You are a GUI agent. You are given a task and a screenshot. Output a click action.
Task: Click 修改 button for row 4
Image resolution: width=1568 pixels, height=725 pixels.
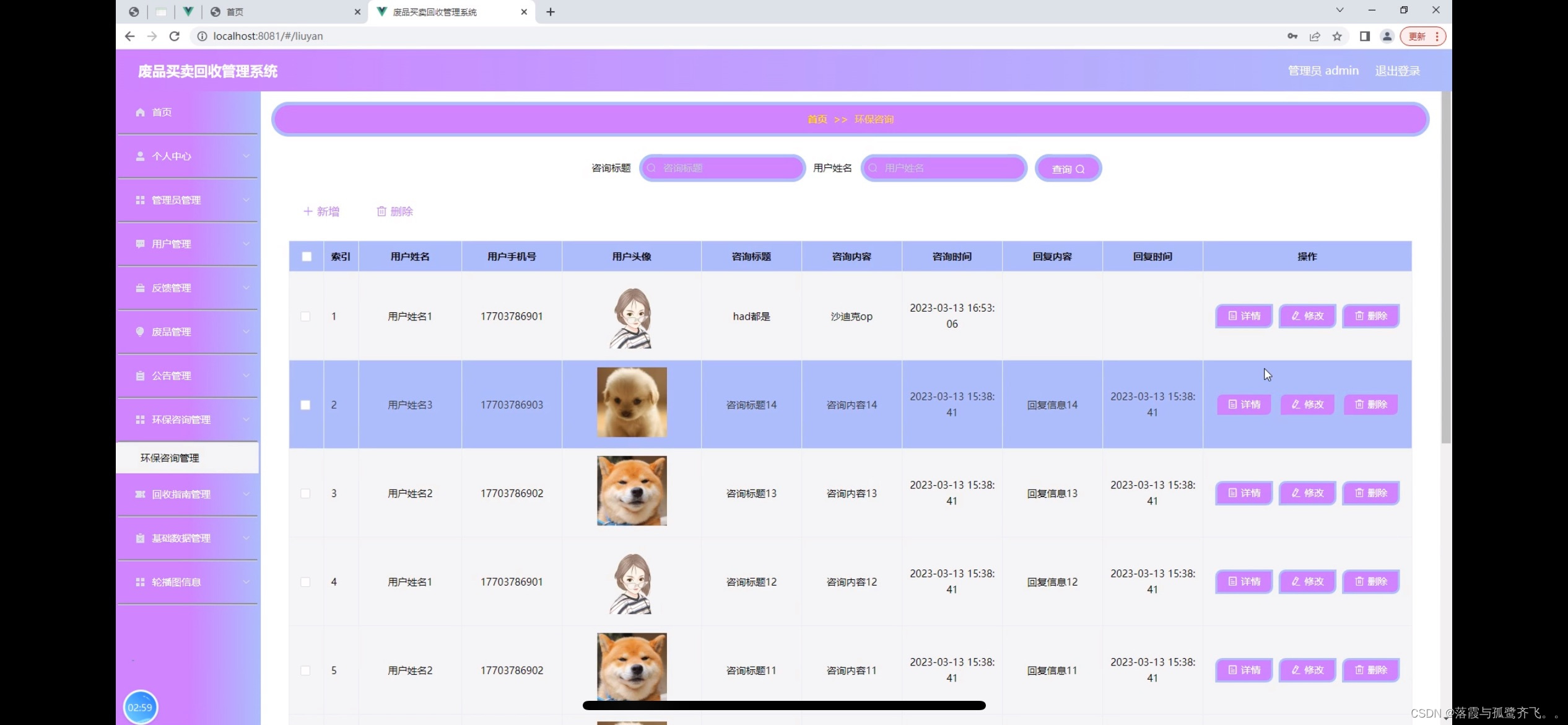click(x=1307, y=581)
